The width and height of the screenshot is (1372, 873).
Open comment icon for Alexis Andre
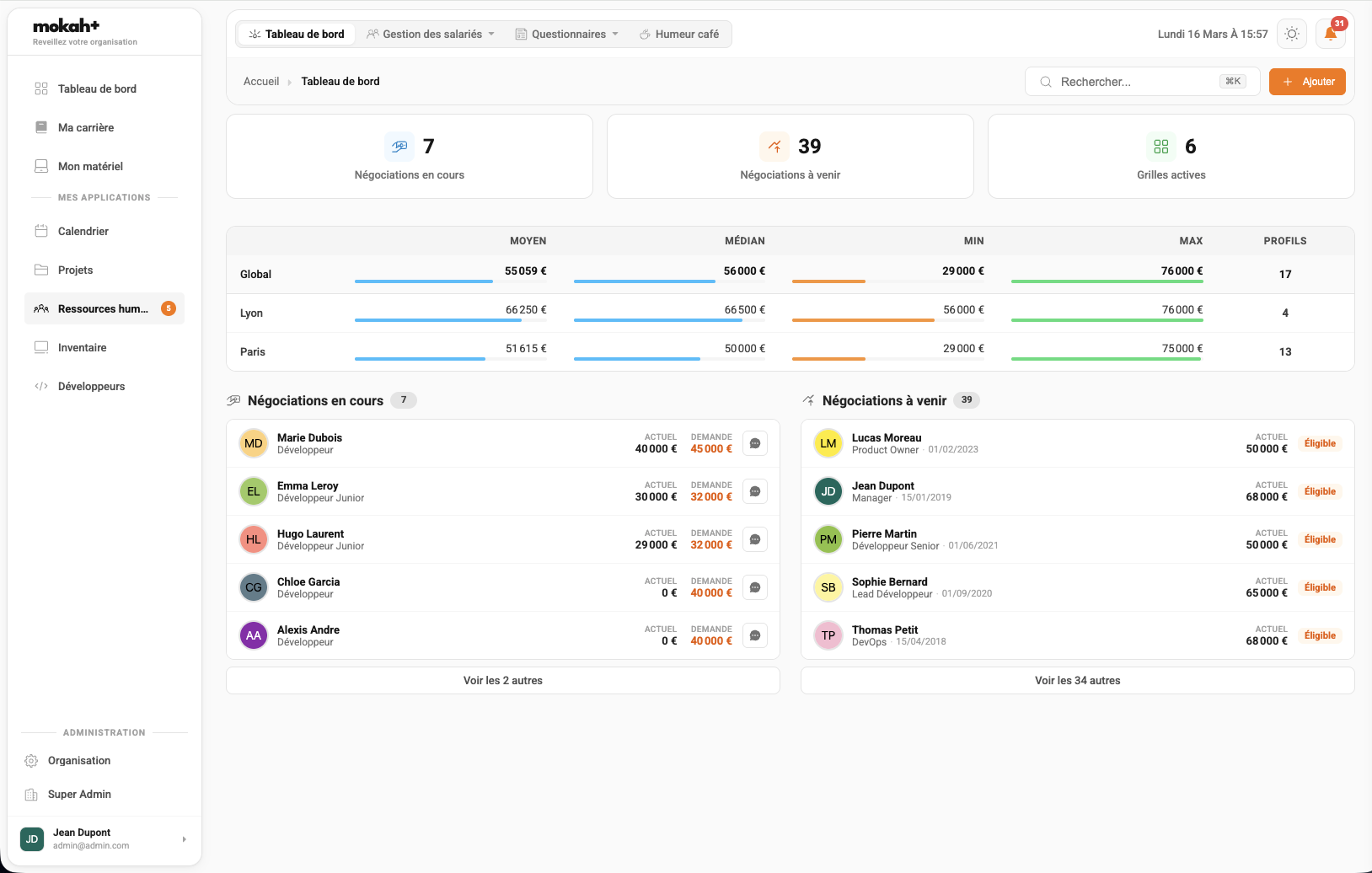(x=755, y=635)
